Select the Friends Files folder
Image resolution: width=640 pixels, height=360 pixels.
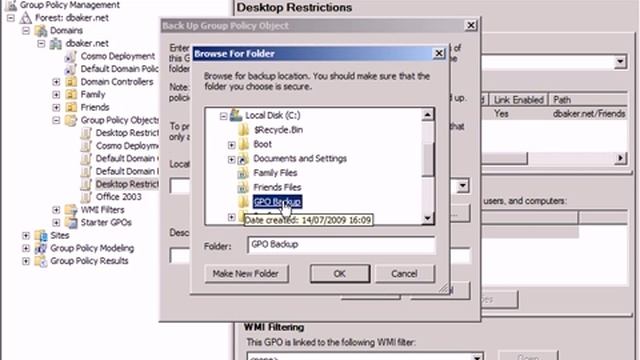pyautogui.click(x=277, y=187)
